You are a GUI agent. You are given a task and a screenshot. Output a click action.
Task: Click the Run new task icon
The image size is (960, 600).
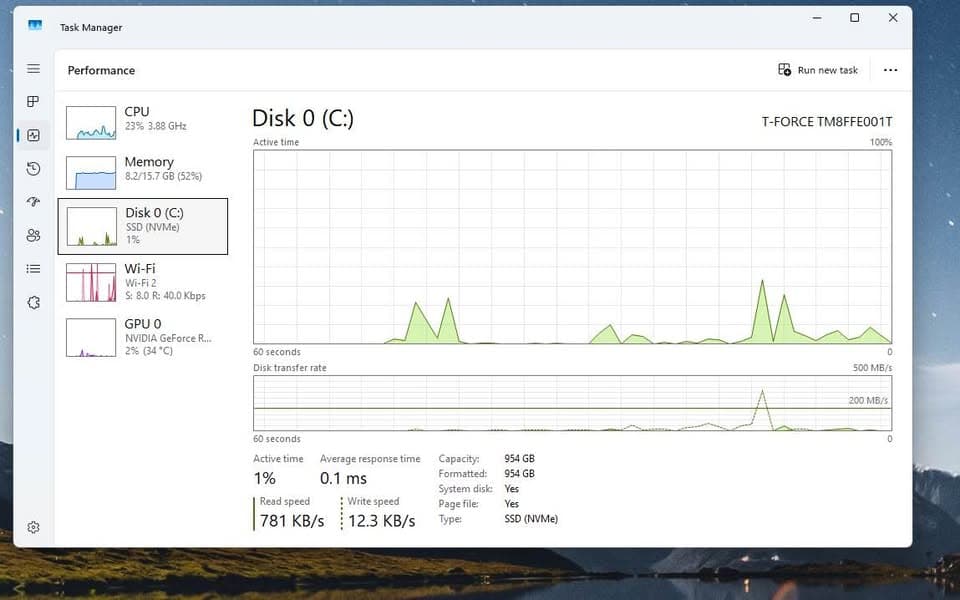click(x=784, y=70)
